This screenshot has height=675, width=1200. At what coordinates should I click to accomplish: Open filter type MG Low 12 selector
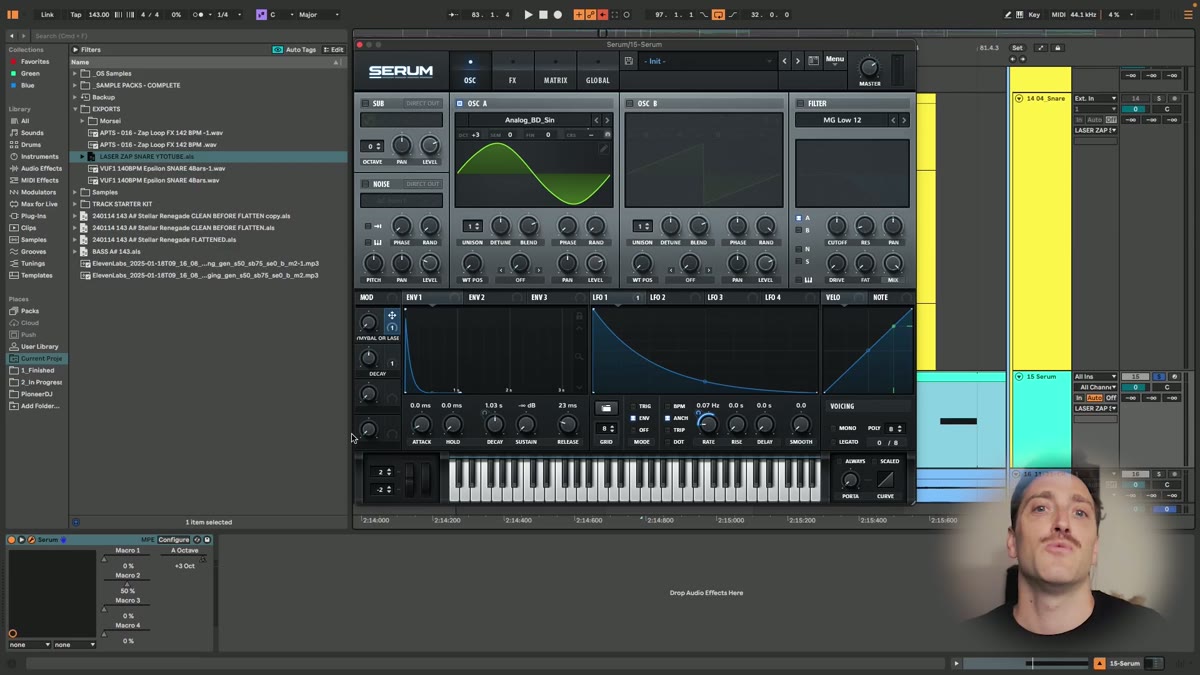click(842, 120)
